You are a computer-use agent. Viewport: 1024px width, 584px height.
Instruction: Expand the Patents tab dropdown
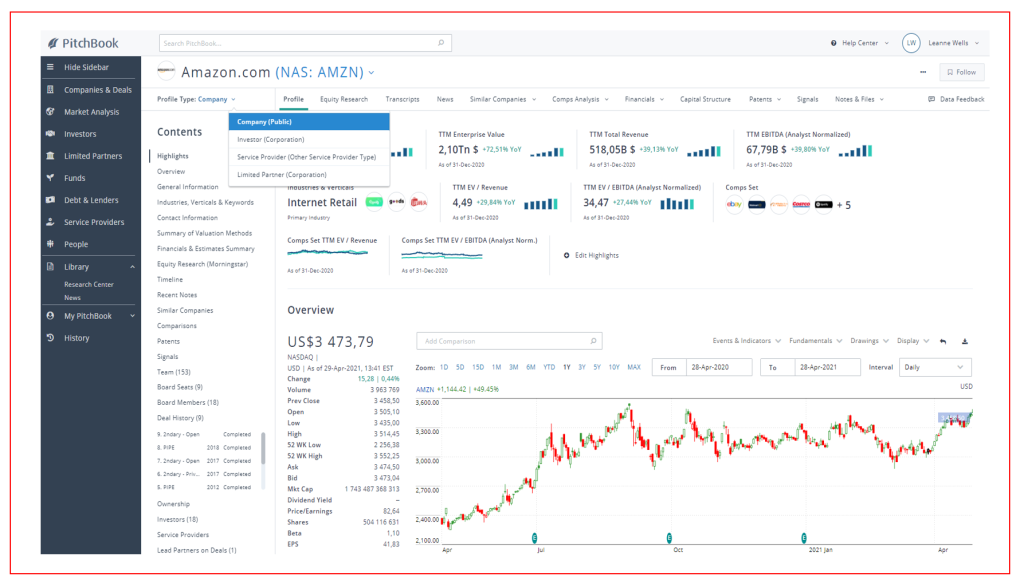tap(779, 99)
